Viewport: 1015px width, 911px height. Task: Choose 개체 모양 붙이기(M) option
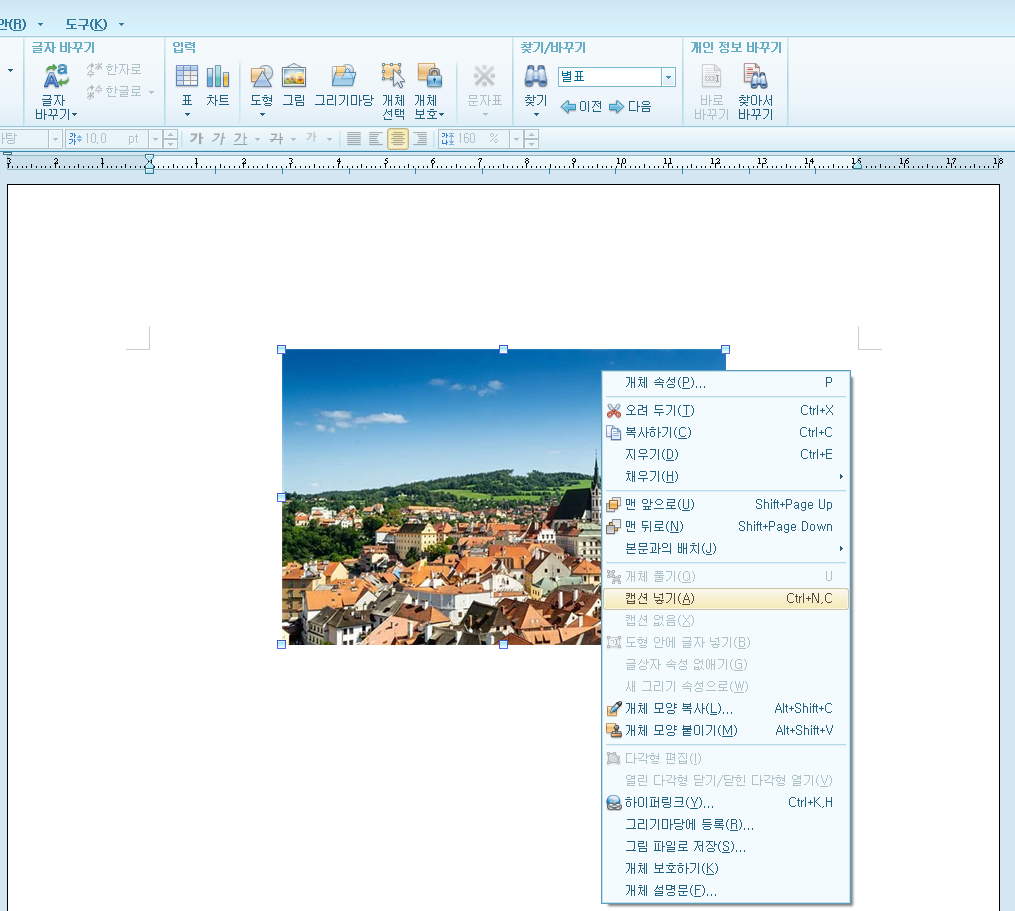(726, 730)
